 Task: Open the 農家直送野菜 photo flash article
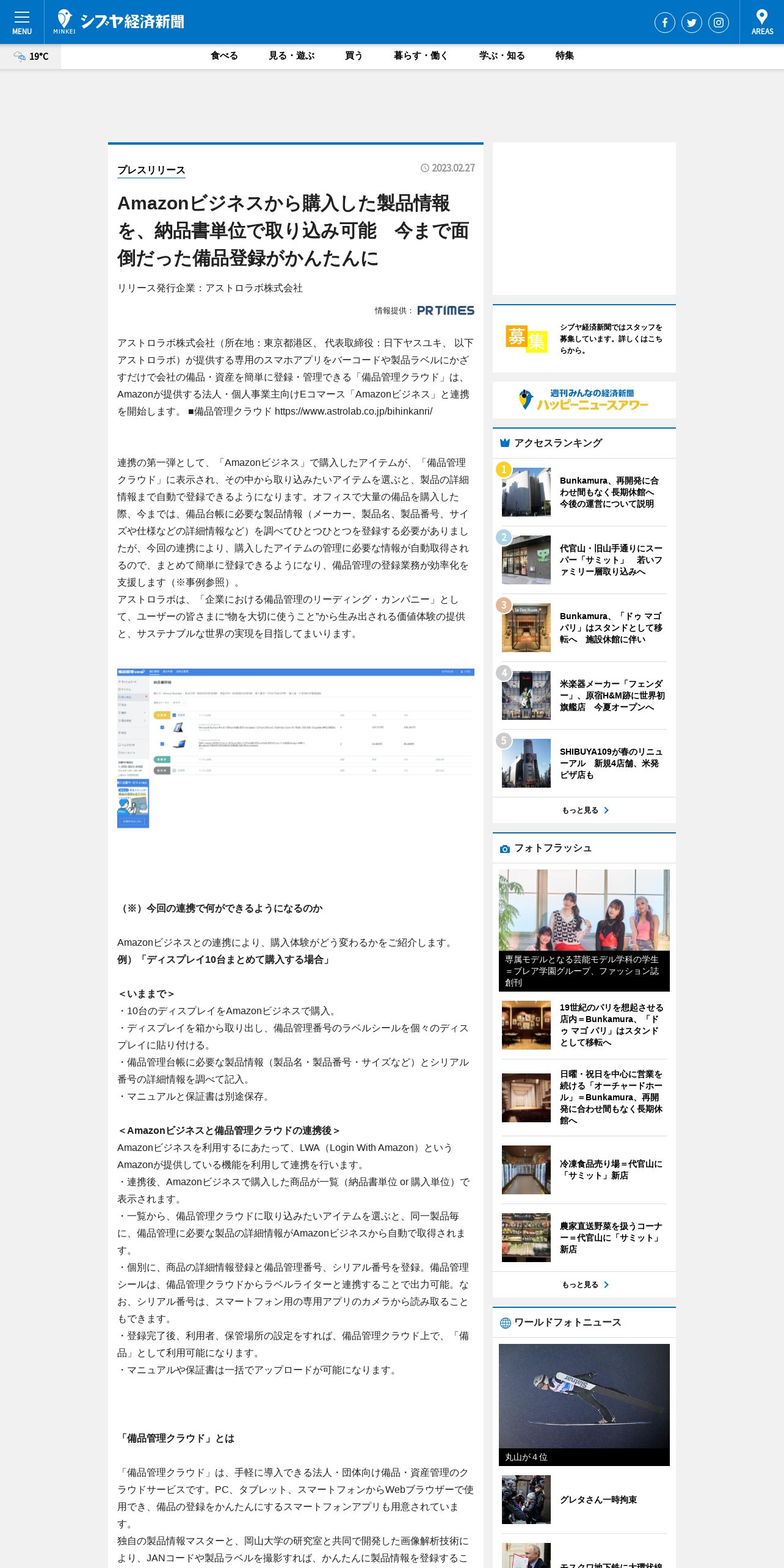click(x=611, y=1238)
